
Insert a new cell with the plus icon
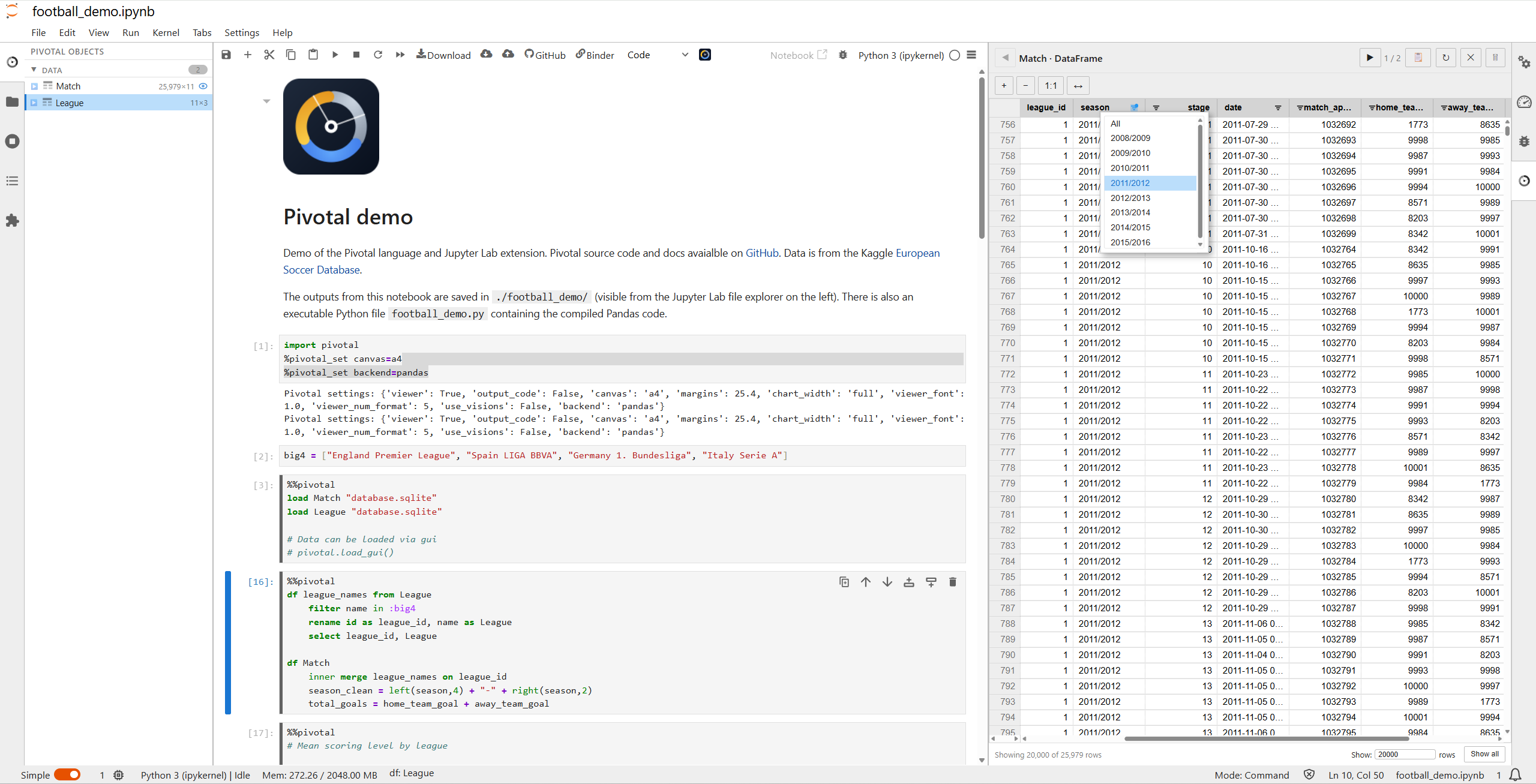[x=248, y=55]
